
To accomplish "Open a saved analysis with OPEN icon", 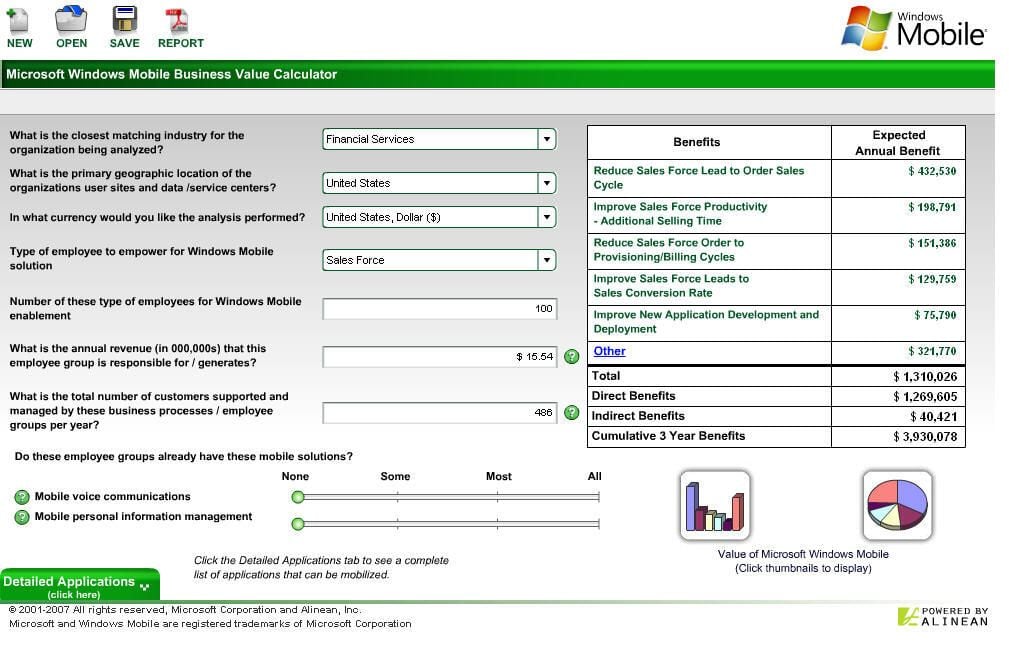I will click(x=71, y=27).
